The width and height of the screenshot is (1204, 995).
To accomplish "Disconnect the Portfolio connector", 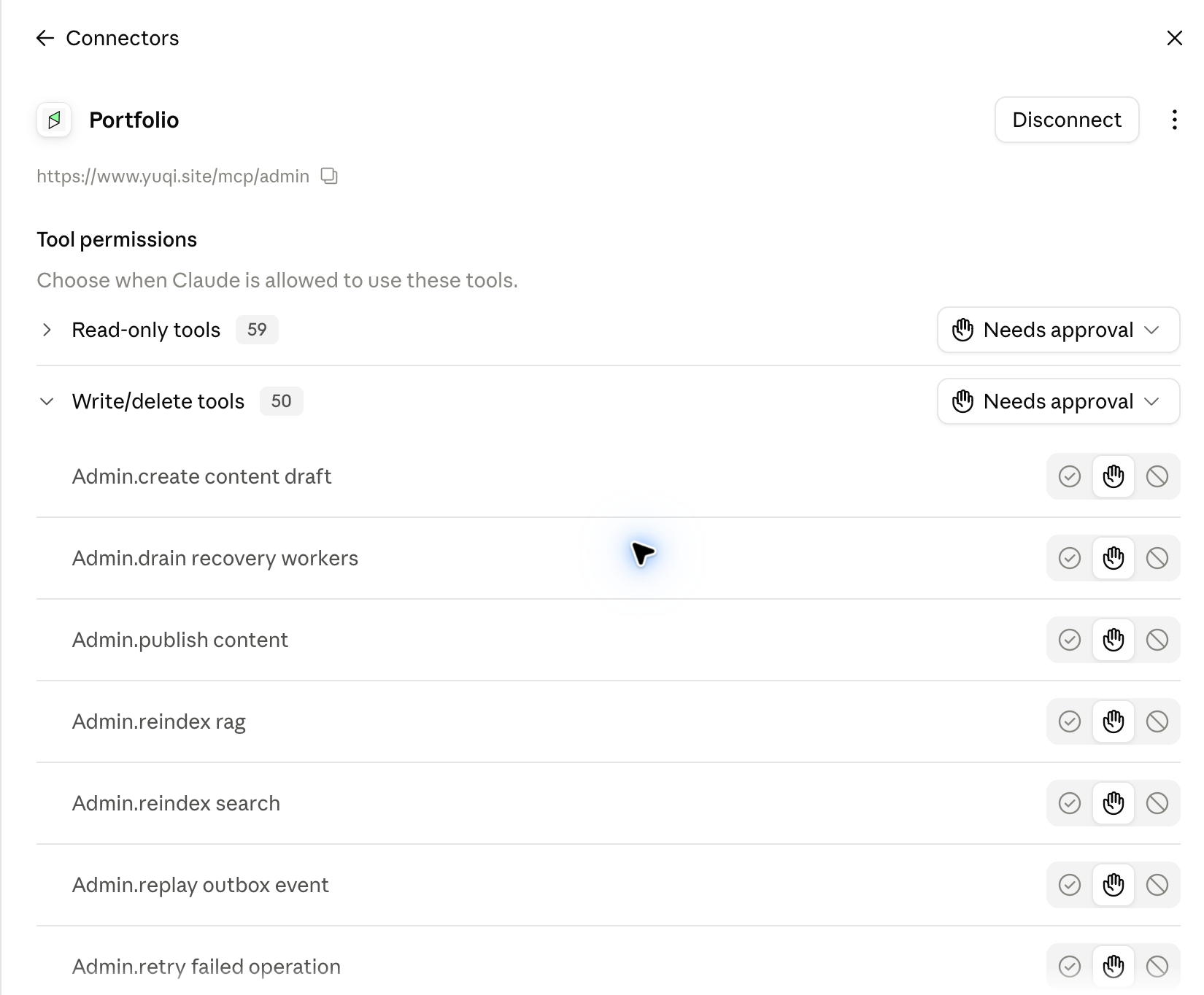I will coord(1067,120).
